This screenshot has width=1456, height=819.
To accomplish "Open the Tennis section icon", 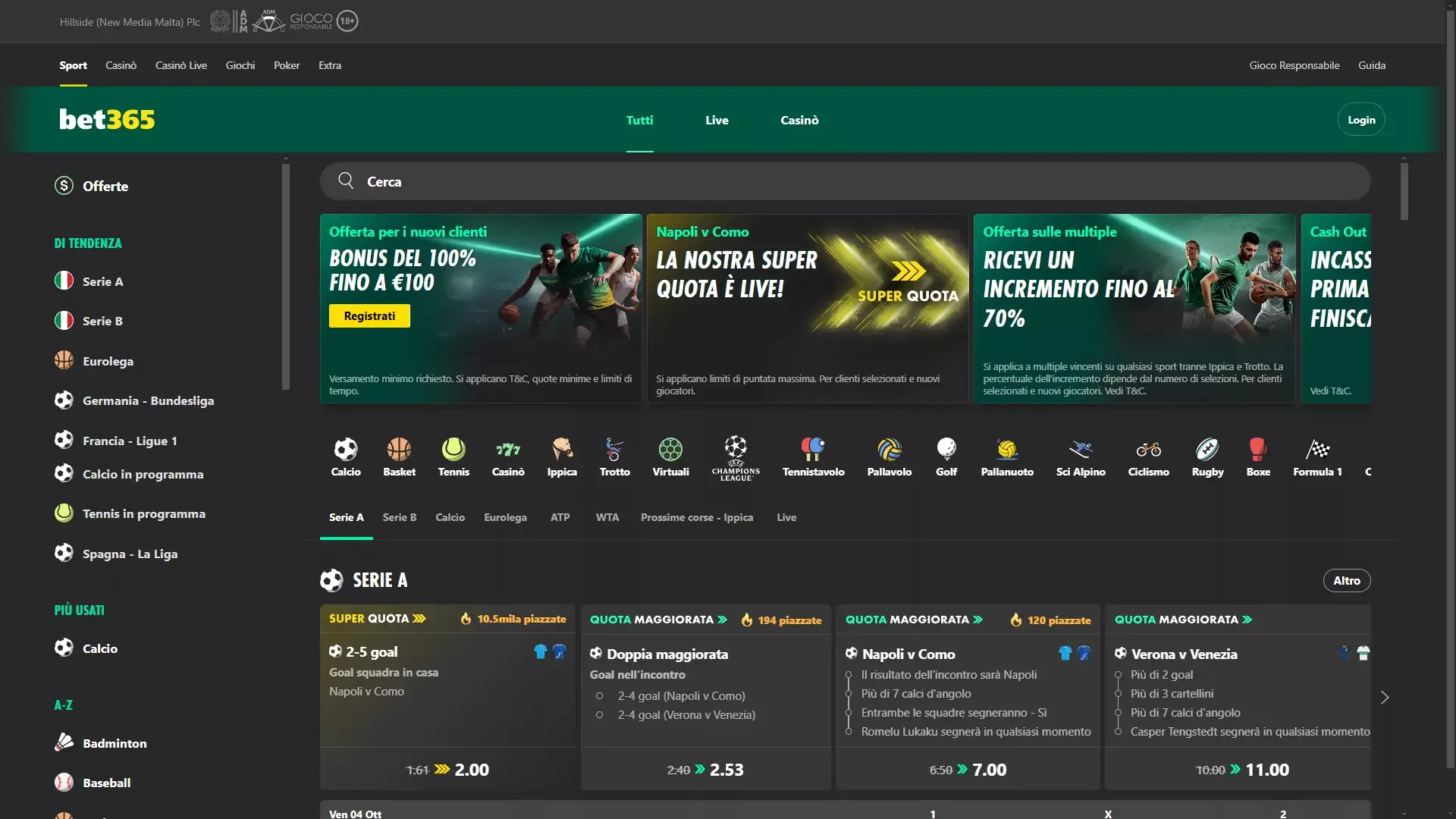I will pos(453,449).
